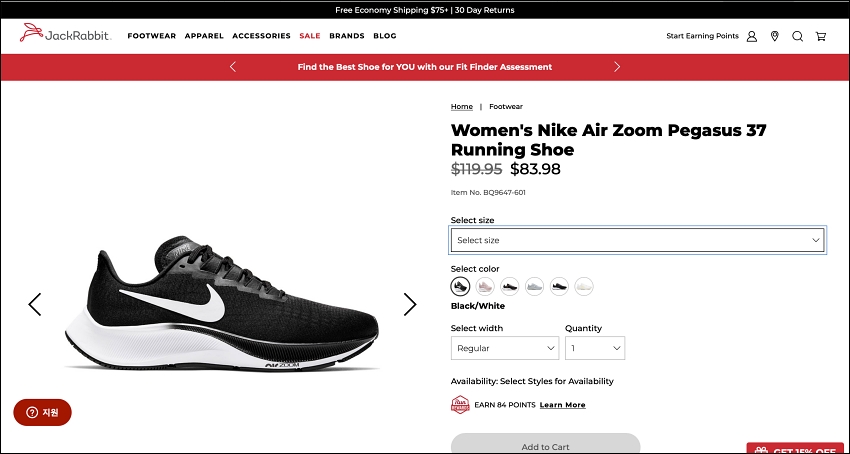Open the Select width dropdown

pyautogui.click(x=505, y=348)
